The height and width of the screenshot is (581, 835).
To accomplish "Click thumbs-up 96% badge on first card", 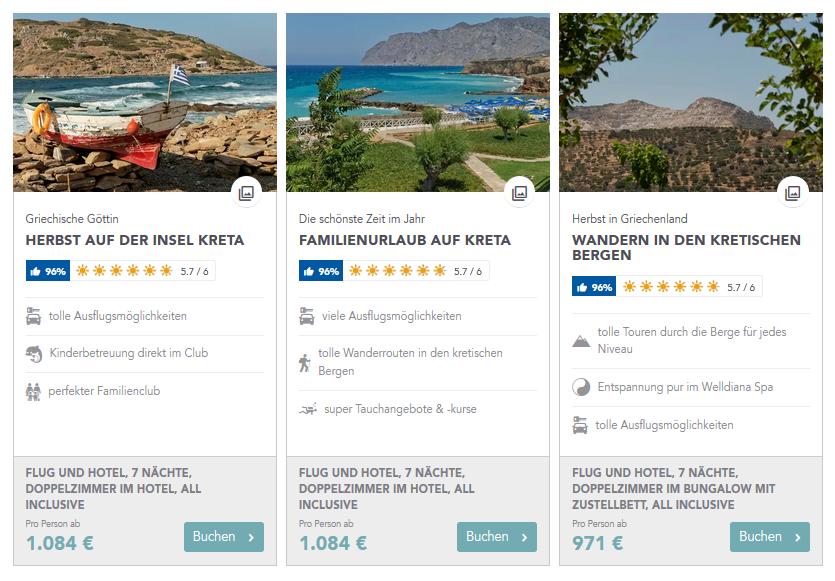I will point(48,271).
